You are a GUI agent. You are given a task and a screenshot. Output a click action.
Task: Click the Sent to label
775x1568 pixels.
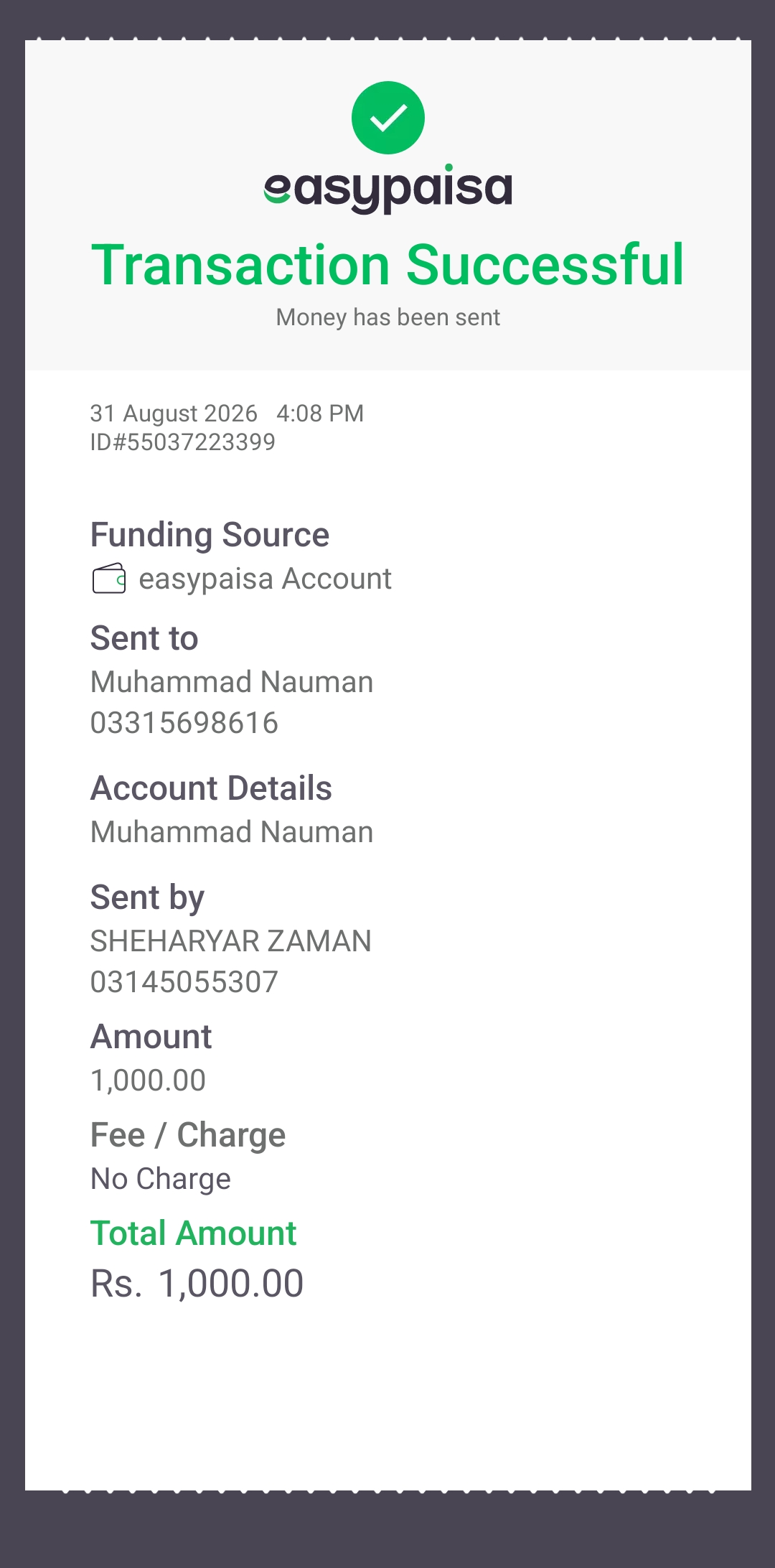point(144,638)
